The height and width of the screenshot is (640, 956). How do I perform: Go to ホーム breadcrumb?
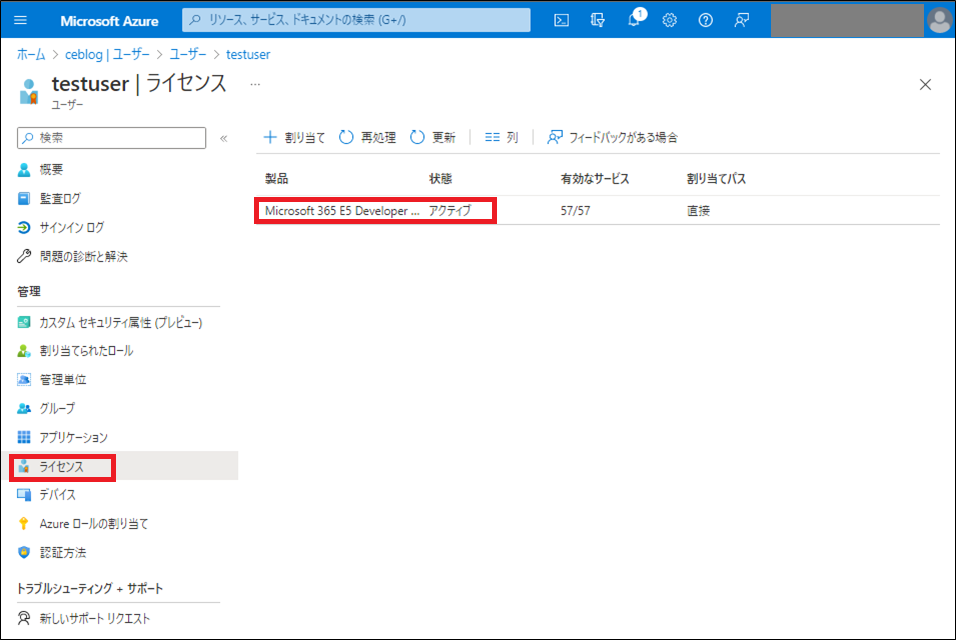tap(31, 54)
